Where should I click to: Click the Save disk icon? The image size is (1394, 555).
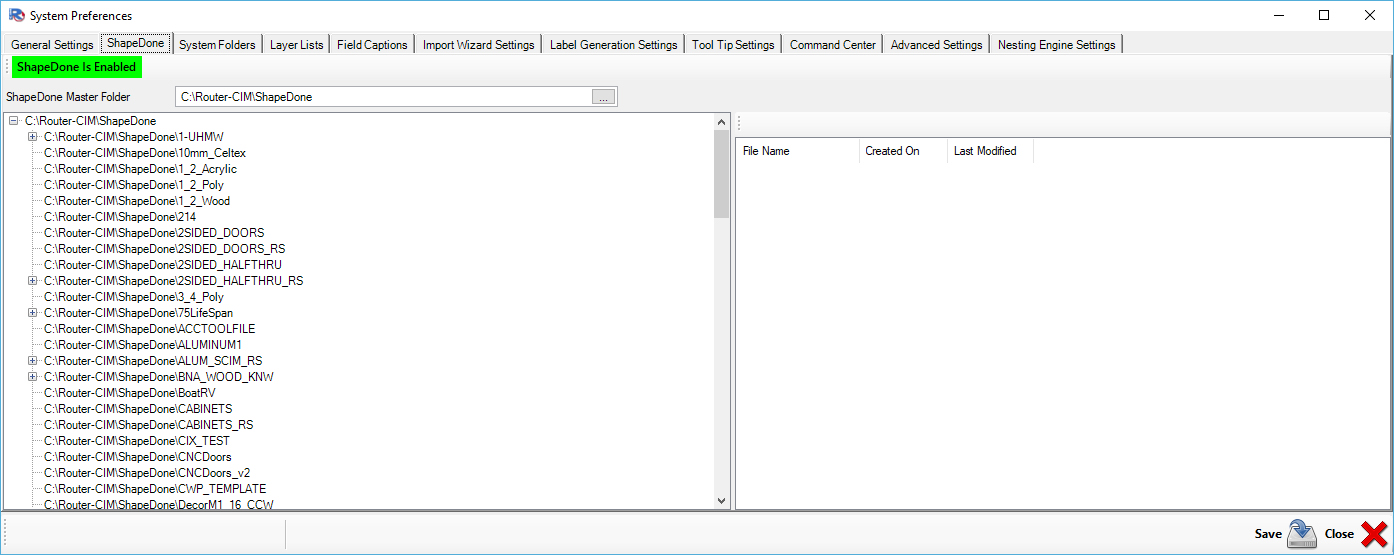[1301, 534]
